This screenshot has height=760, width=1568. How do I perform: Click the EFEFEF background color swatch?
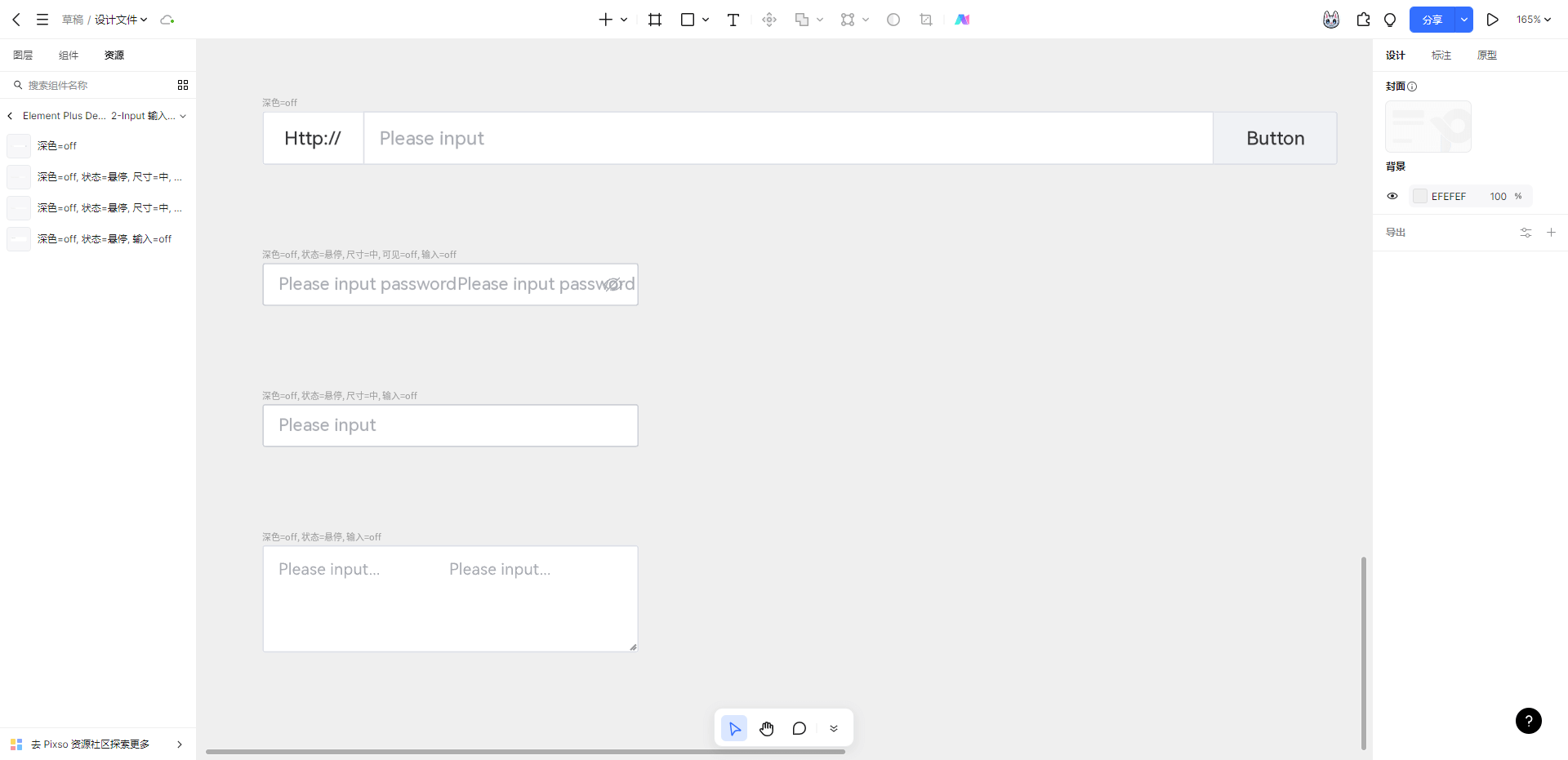[x=1420, y=196]
